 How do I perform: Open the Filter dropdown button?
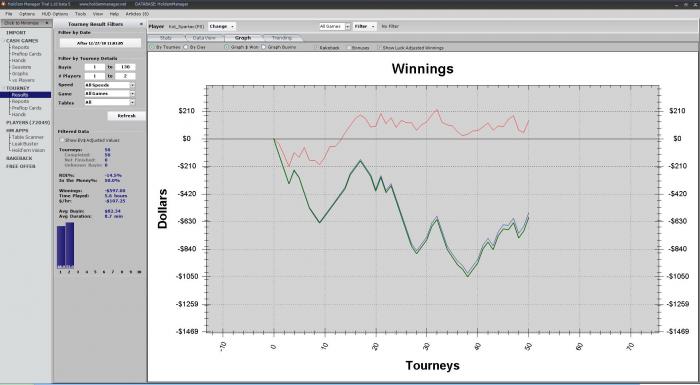(364, 26)
